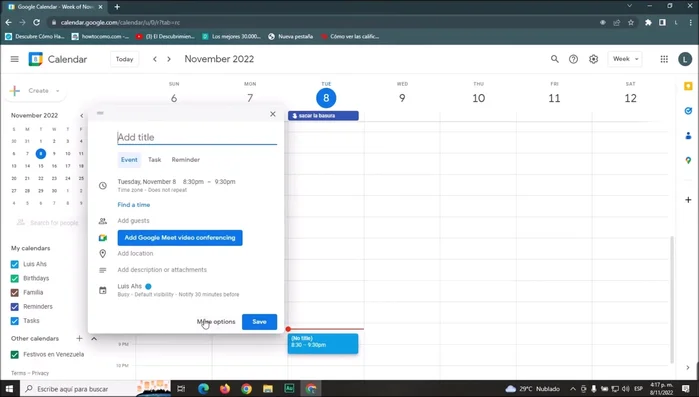Image resolution: width=699 pixels, height=397 pixels.
Task: Click in the Add title field
Action: (x=197, y=137)
